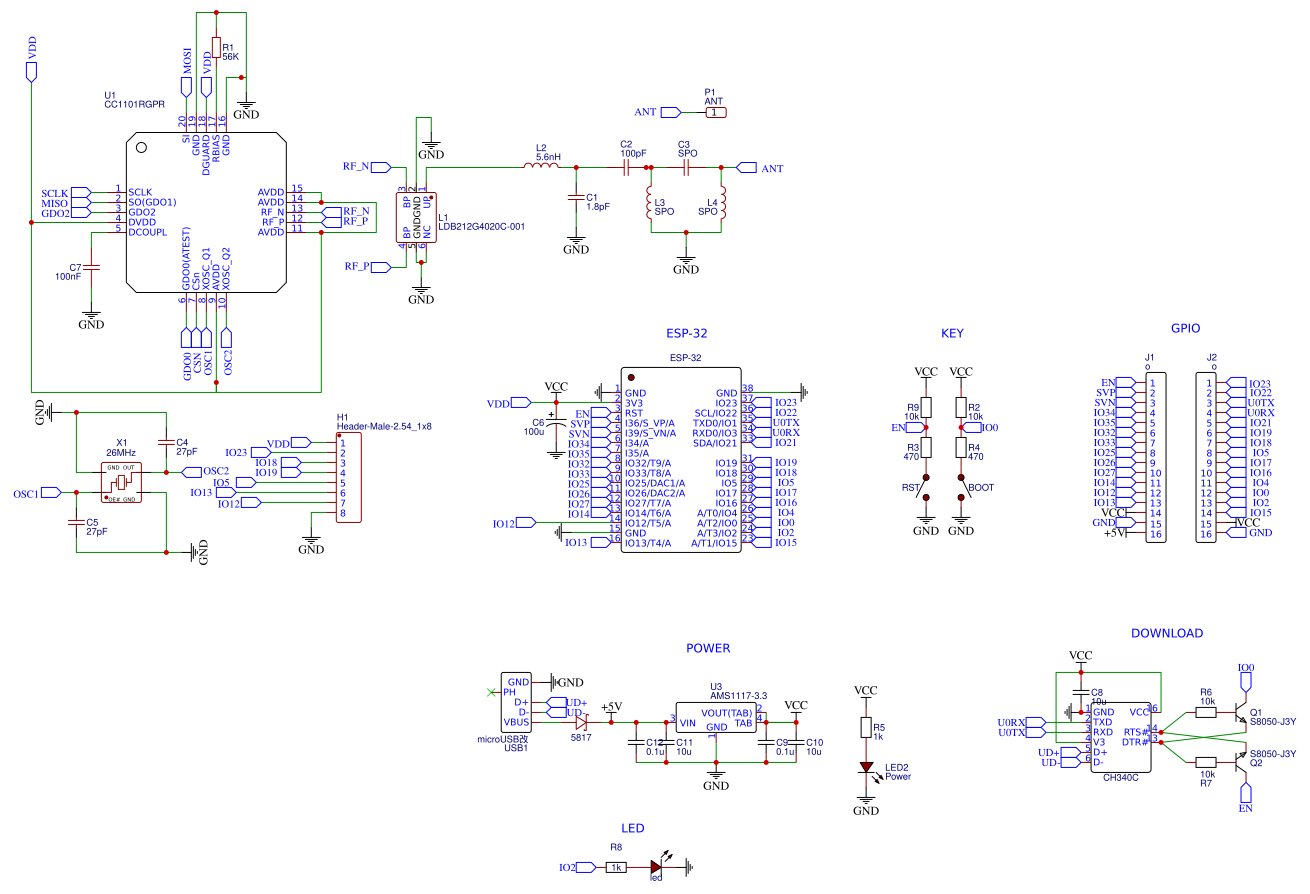Click the P1 ANT connector pad
The height and width of the screenshot is (894, 1310).
click(715, 112)
